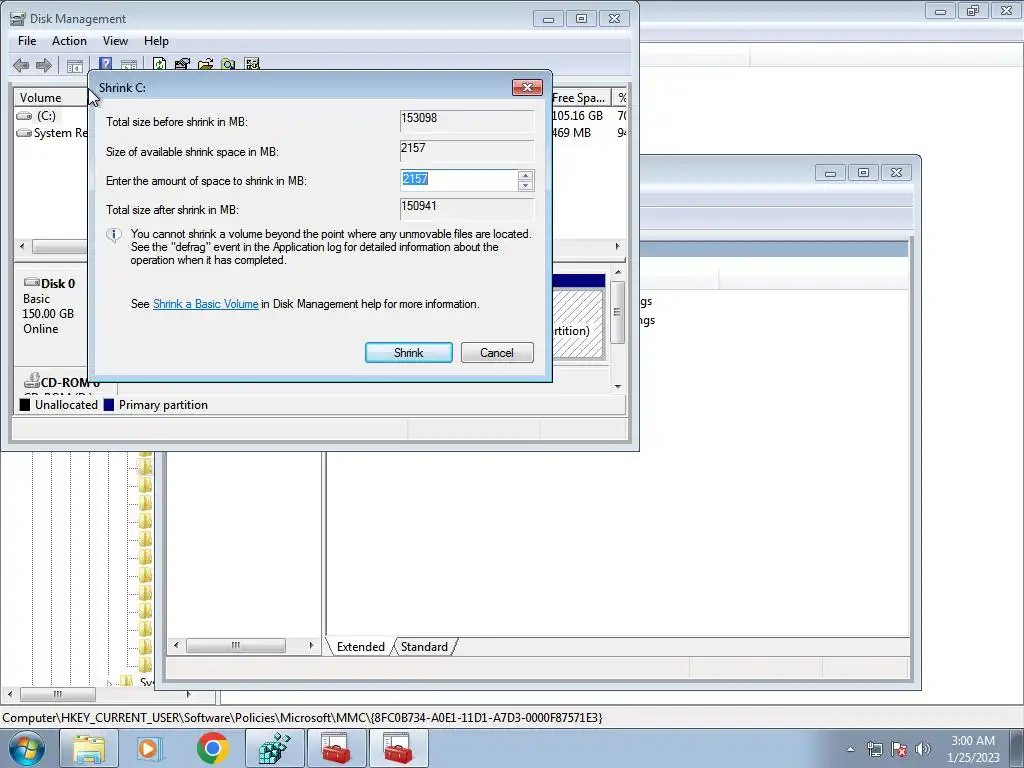
Task: Toggle the Show/Hide Action Pane toolbar icon
Action: click(x=129, y=65)
